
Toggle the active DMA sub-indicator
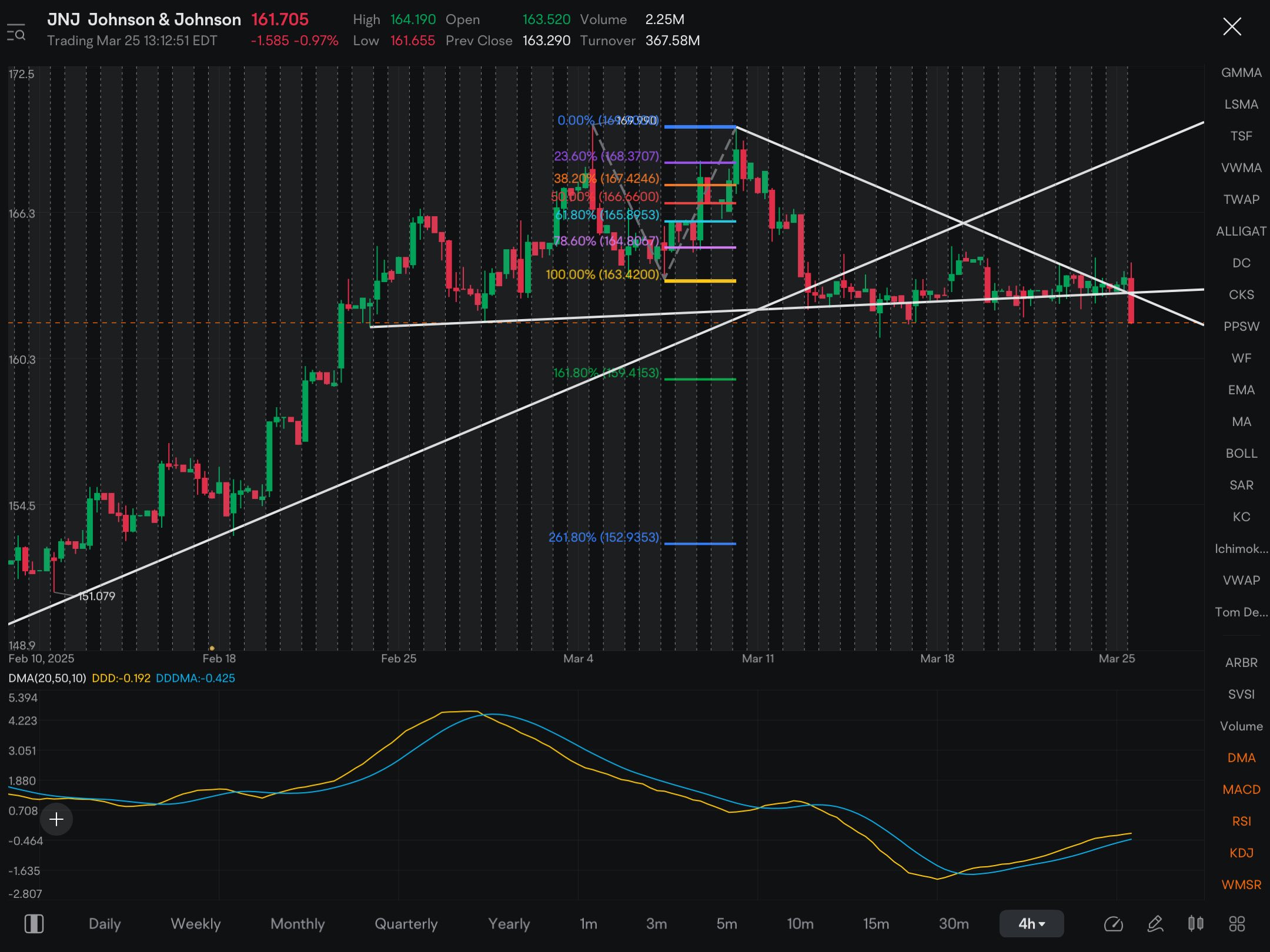[x=1241, y=758]
